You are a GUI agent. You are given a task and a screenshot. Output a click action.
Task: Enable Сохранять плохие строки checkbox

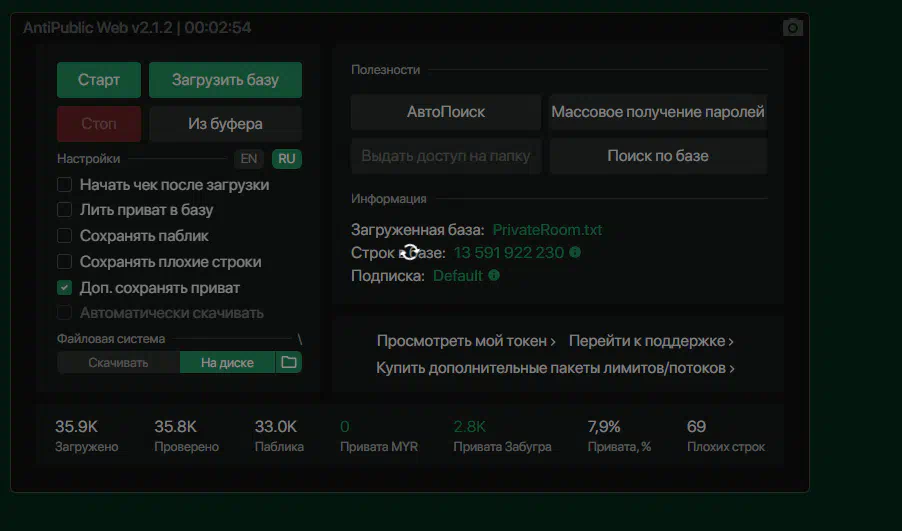[x=64, y=262]
